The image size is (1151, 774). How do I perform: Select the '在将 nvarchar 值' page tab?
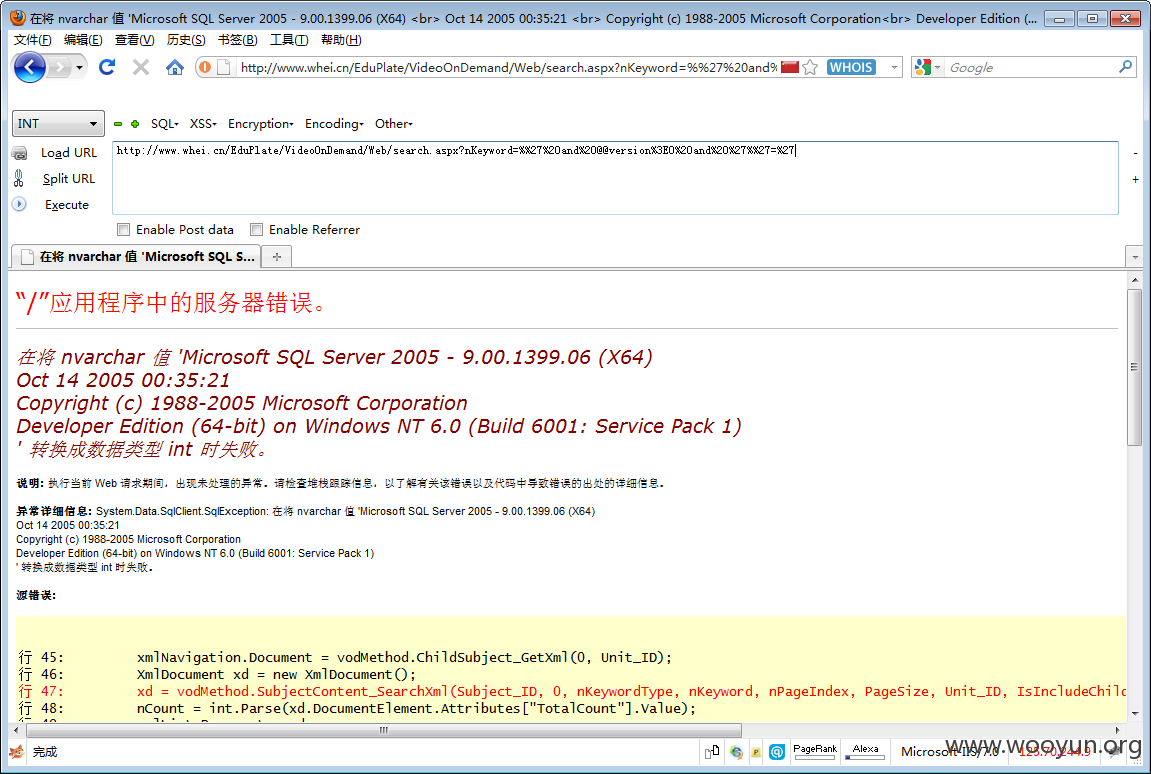(x=137, y=256)
